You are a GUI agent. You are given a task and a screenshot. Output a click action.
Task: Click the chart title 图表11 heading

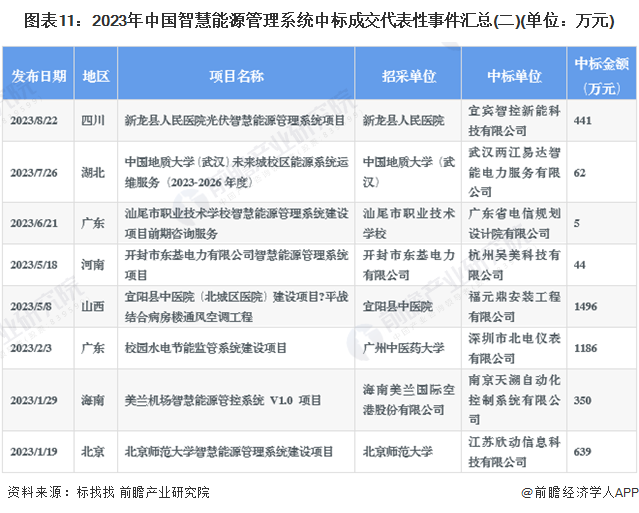coord(319,20)
